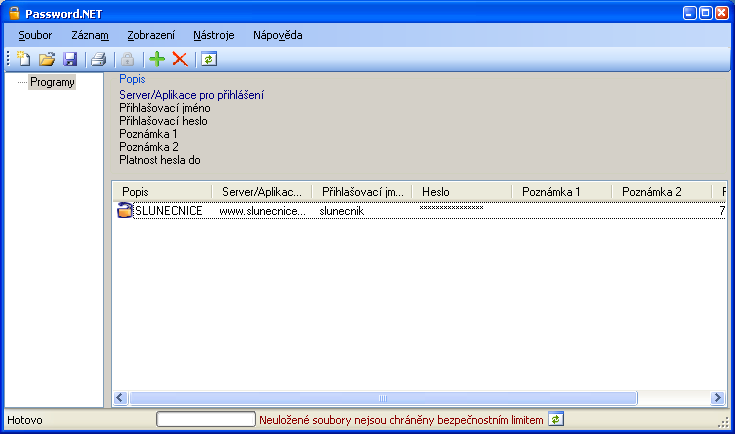The image size is (735, 434).
Task: Create a new file with toolbar icon
Action: coord(23,59)
